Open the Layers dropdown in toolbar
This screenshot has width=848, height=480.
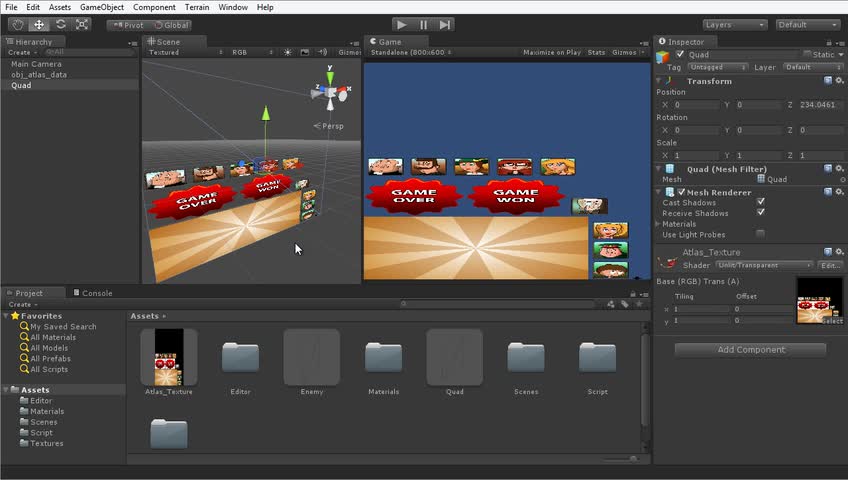(734, 24)
